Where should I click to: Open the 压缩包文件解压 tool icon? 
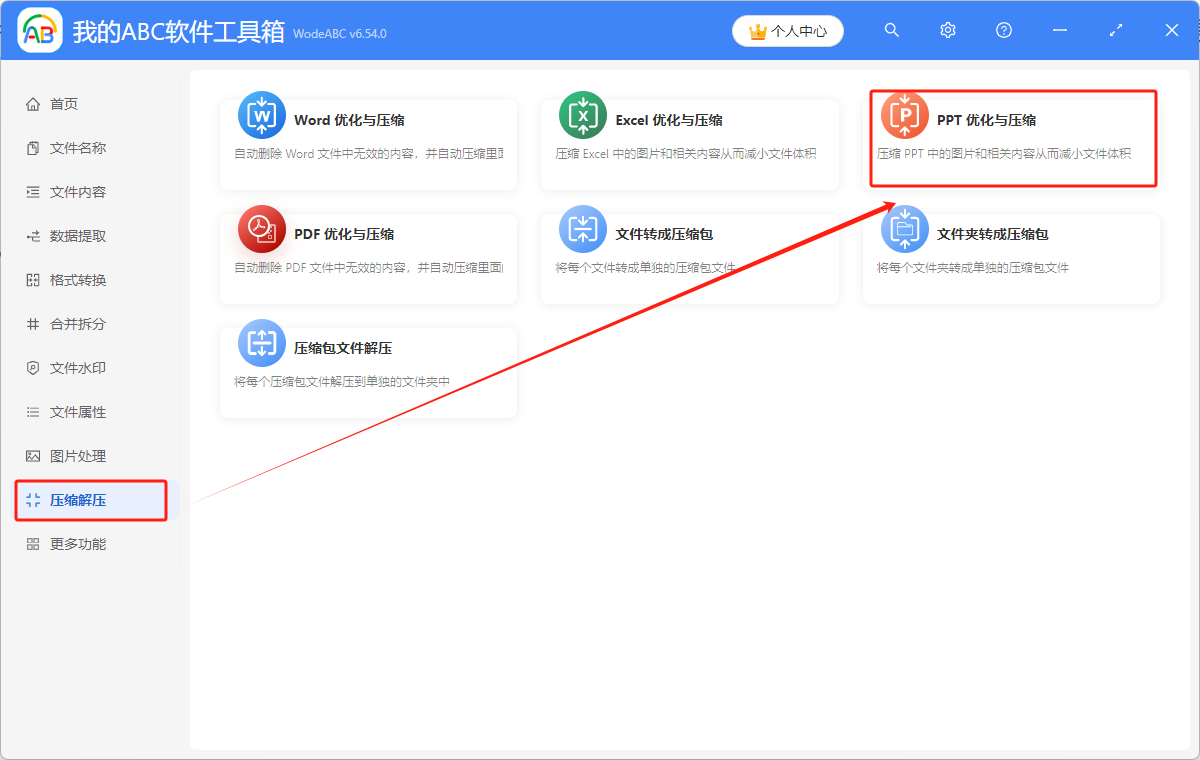pyautogui.click(x=261, y=342)
